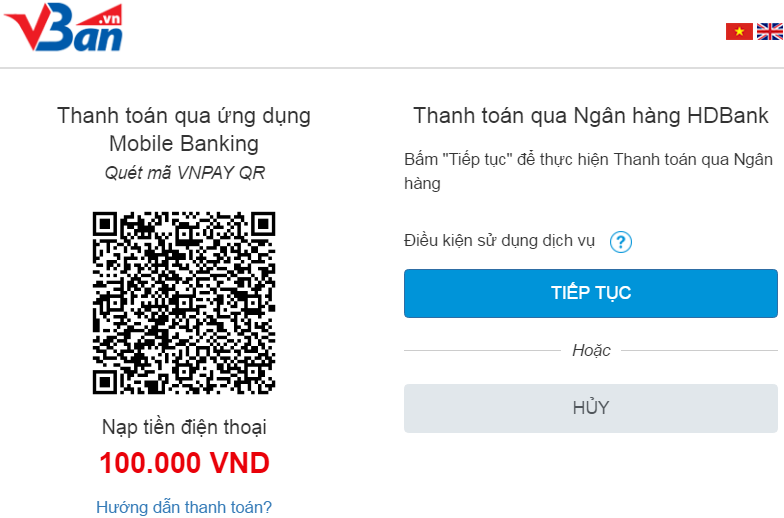Open the Hướng dẫn thanh toán link
The width and height of the screenshot is (784, 518).
point(184,507)
